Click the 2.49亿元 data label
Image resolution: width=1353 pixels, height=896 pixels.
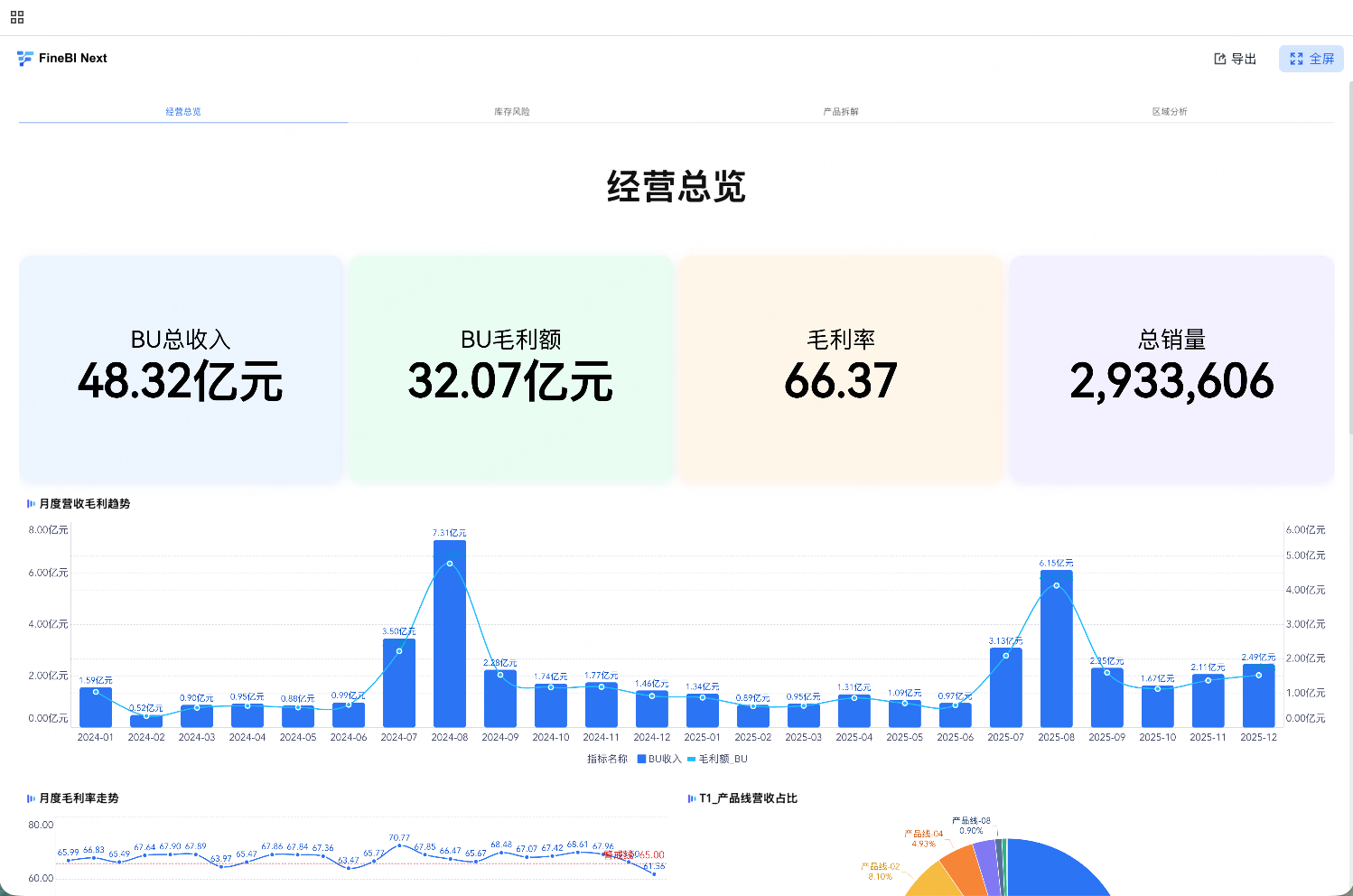point(1259,657)
